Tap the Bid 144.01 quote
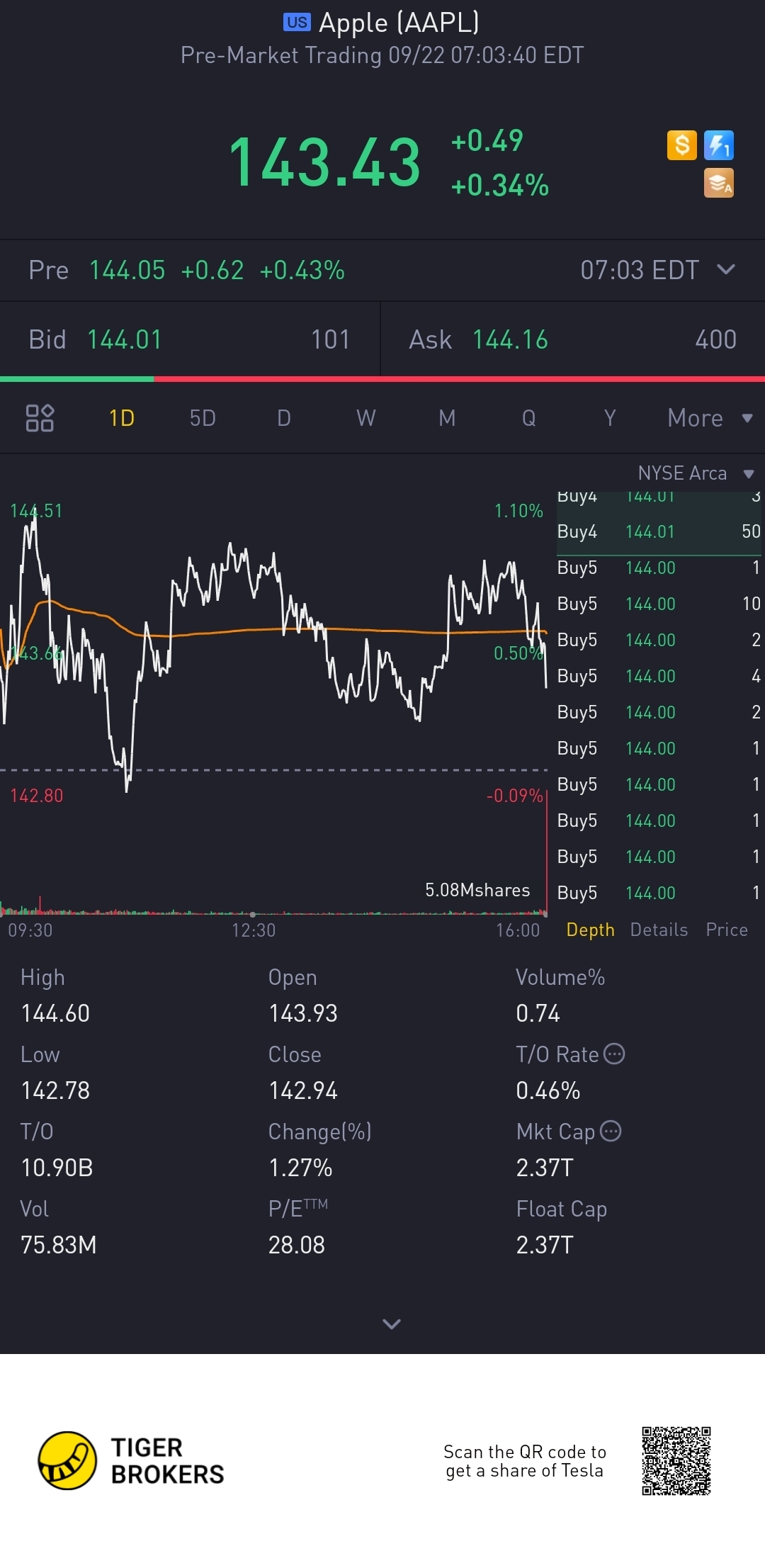765x1568 pixels. [x=190, y=339]
